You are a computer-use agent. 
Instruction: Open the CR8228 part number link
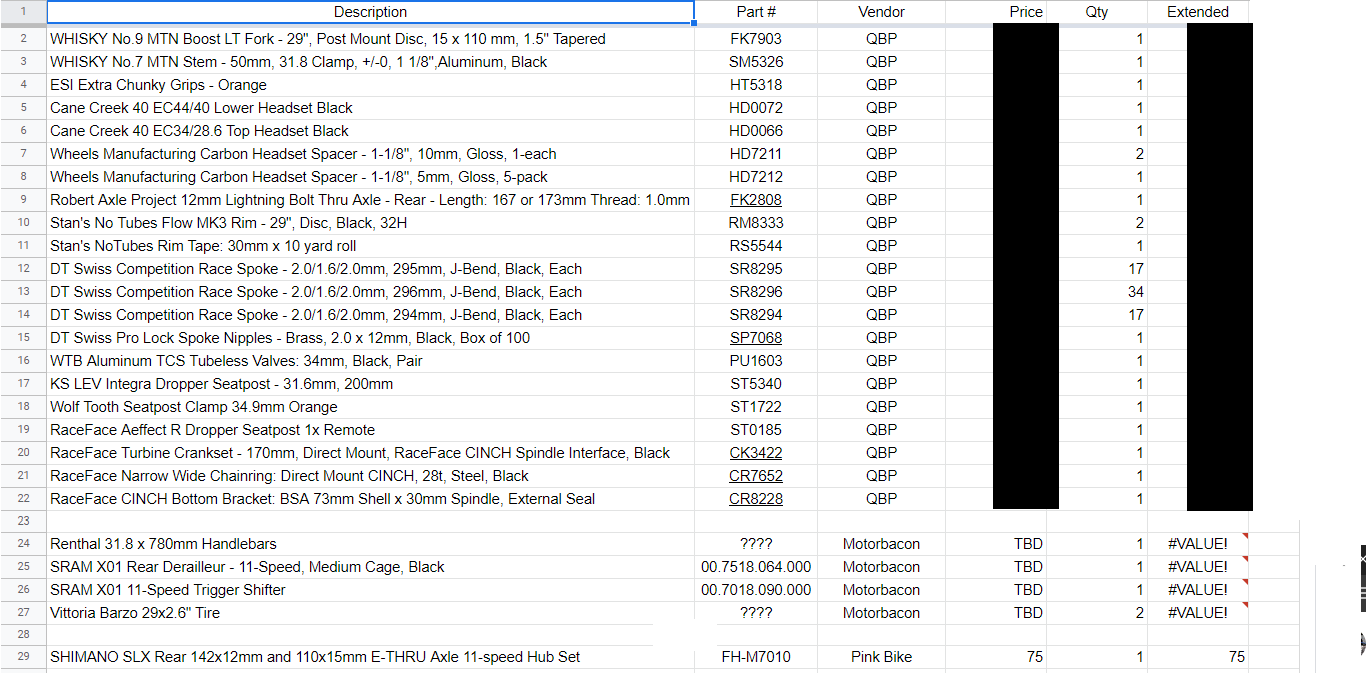pyautogui.click(x=756, y=499)
